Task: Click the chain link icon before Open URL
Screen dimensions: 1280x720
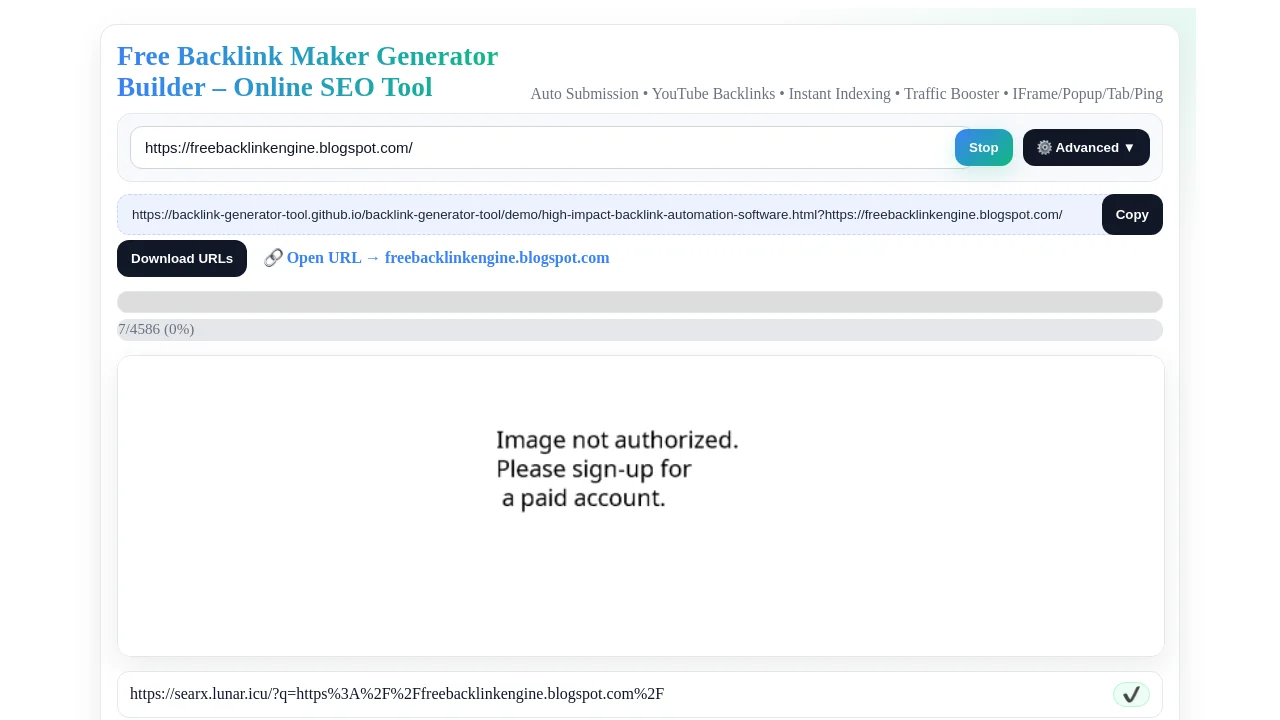Action: [273, 258]
